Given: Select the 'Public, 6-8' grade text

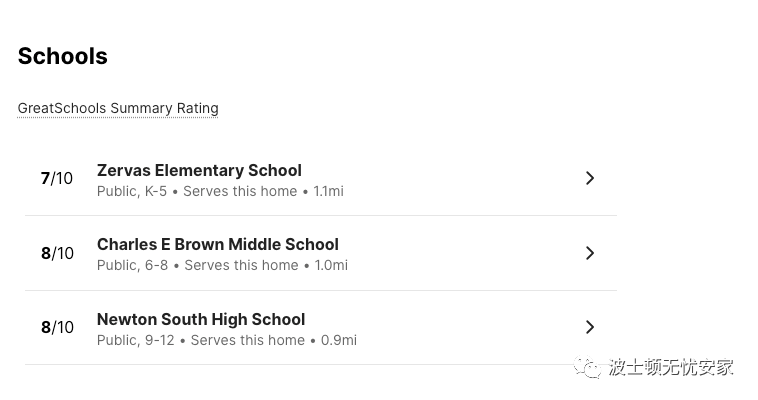Looking at the screenshot, I should tap(132, 266).
